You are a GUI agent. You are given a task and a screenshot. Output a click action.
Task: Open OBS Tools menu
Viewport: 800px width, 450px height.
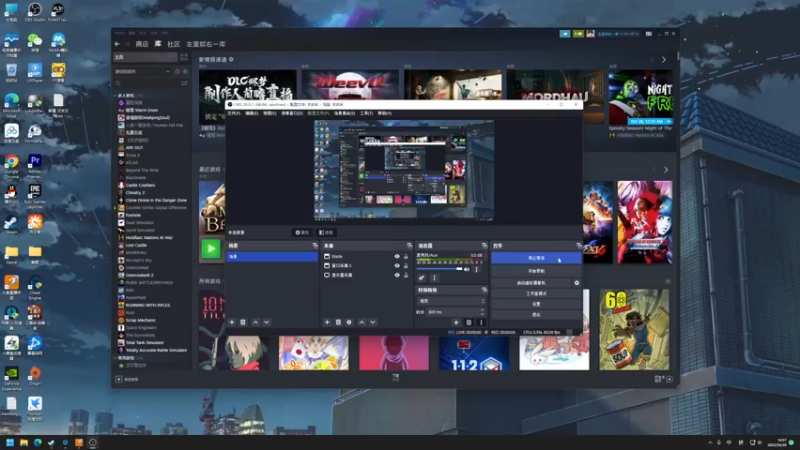[366, 113]
